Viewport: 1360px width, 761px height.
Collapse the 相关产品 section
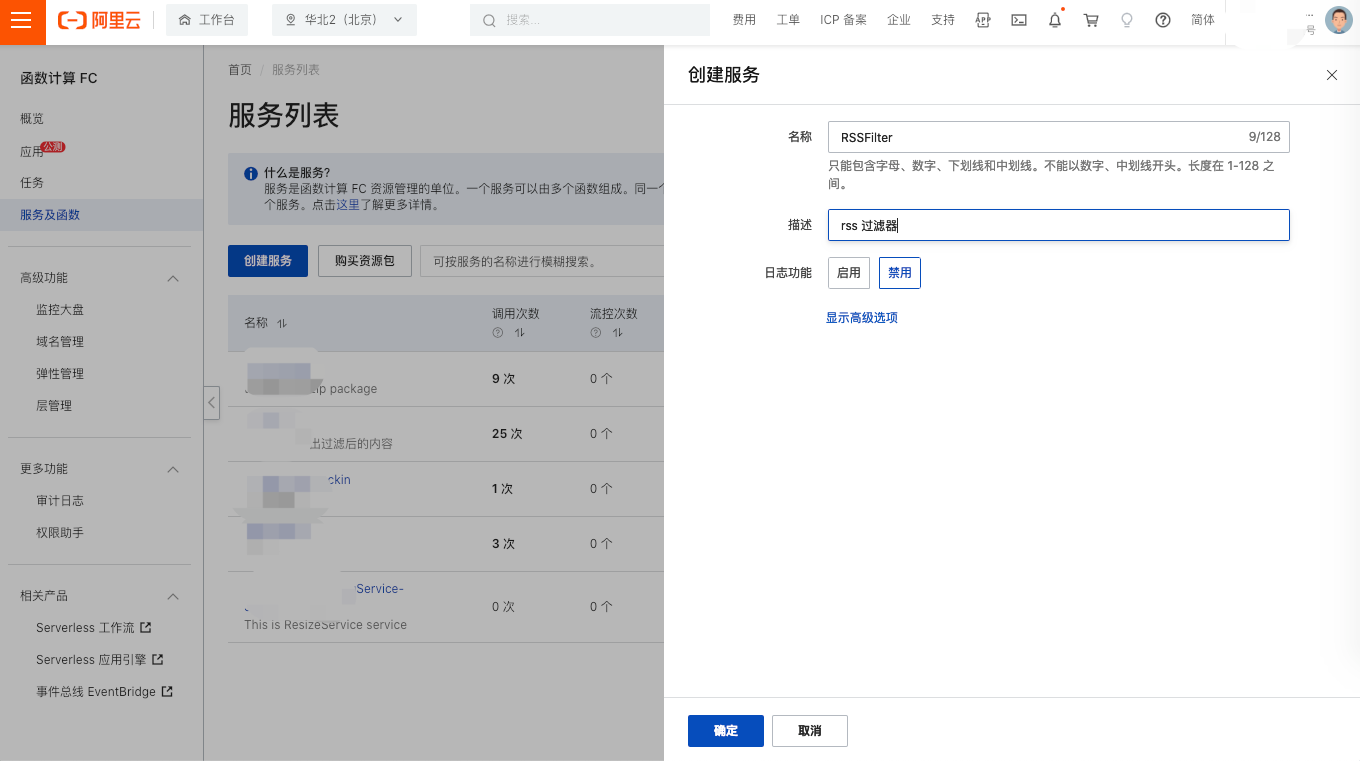173,596
